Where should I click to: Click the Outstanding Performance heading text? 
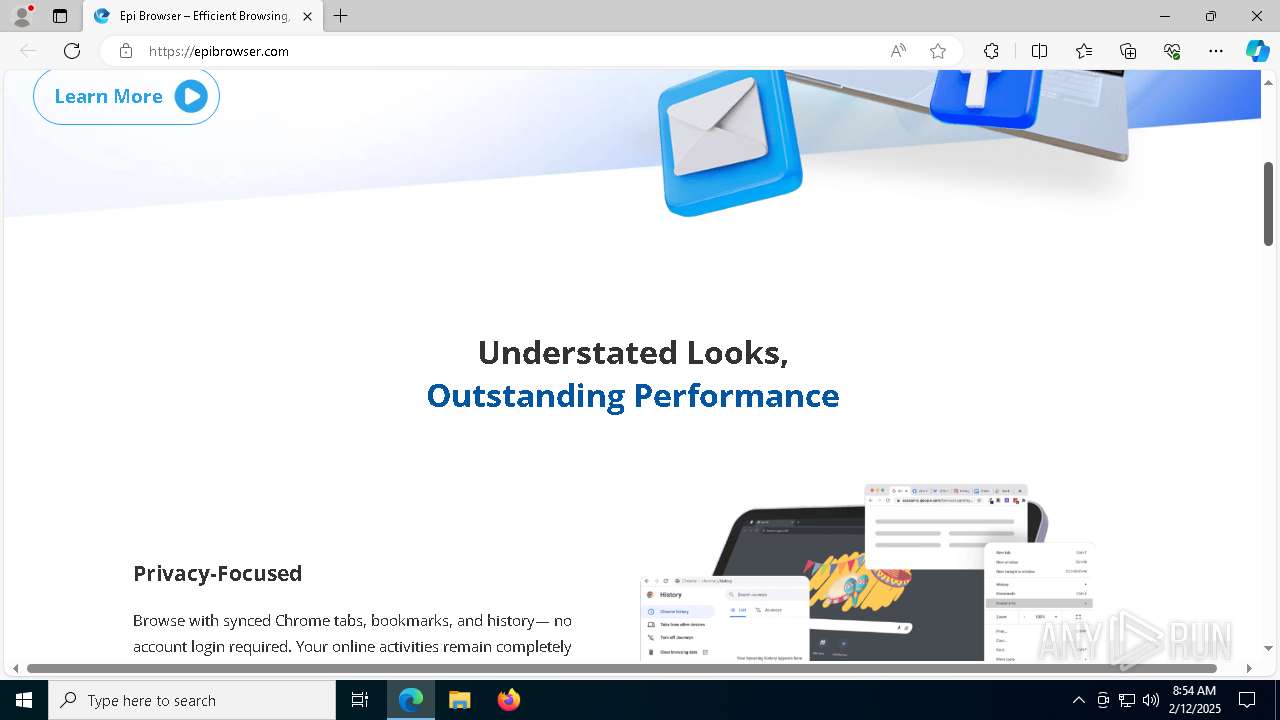[x=633, y=396]
